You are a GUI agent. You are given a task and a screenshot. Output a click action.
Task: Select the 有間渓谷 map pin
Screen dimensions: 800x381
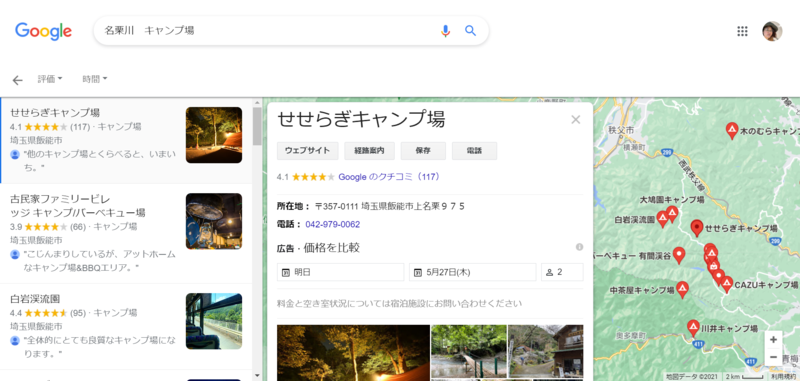679,255
